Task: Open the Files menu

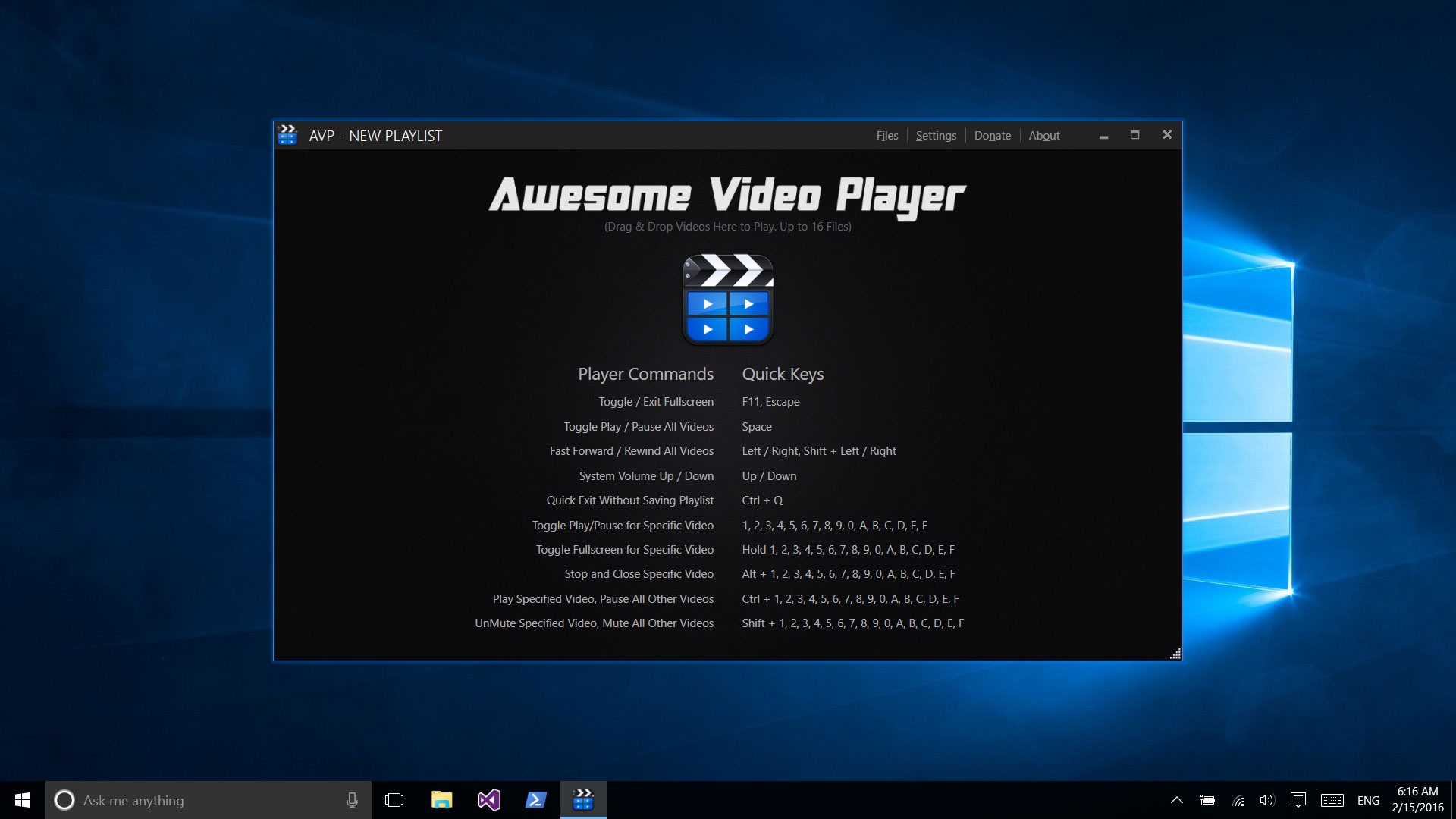Action: pyautogui.click(x=886, y=136)
